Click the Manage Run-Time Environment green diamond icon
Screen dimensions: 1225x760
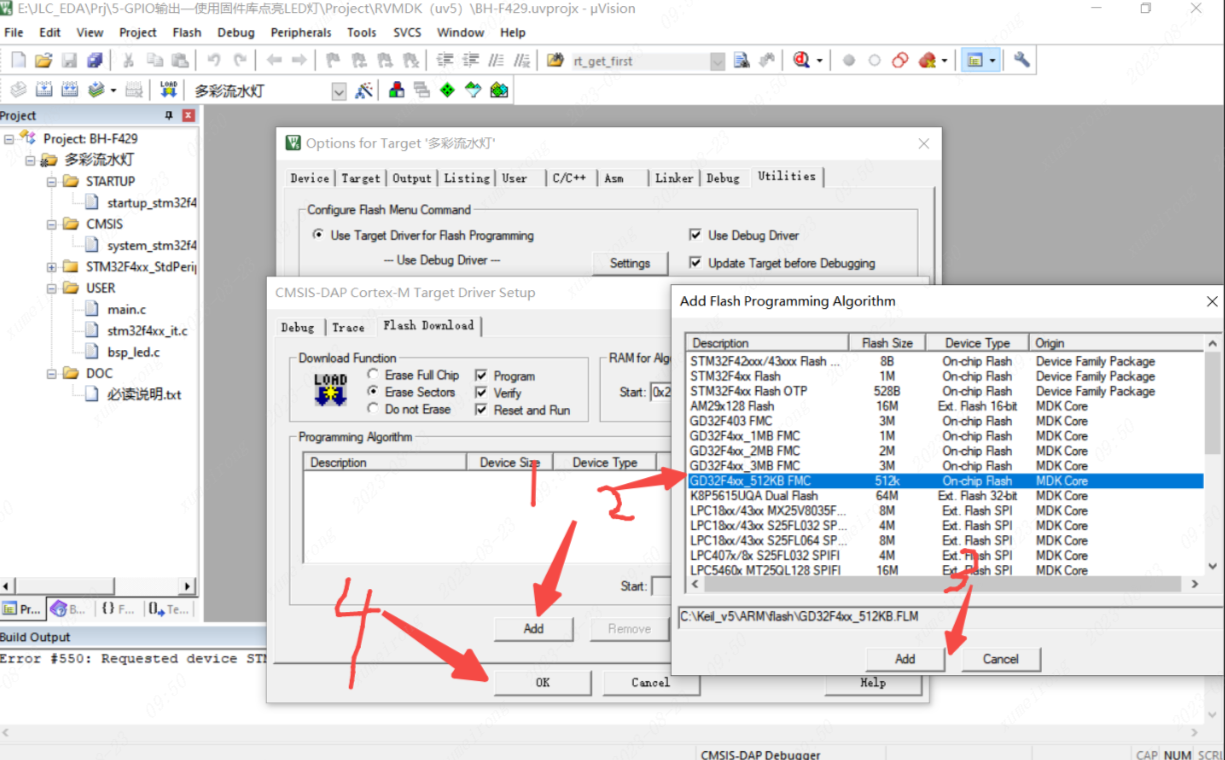pos(447,91)
